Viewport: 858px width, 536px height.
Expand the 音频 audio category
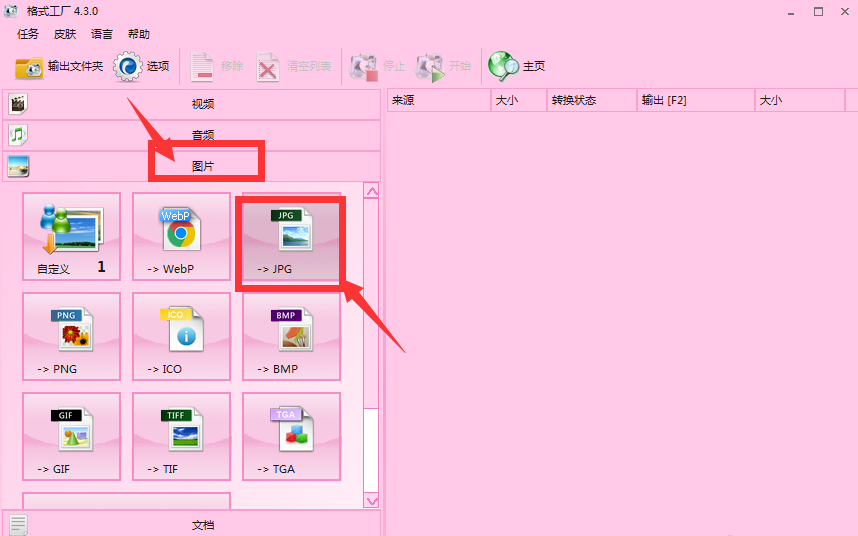point(192,135)
